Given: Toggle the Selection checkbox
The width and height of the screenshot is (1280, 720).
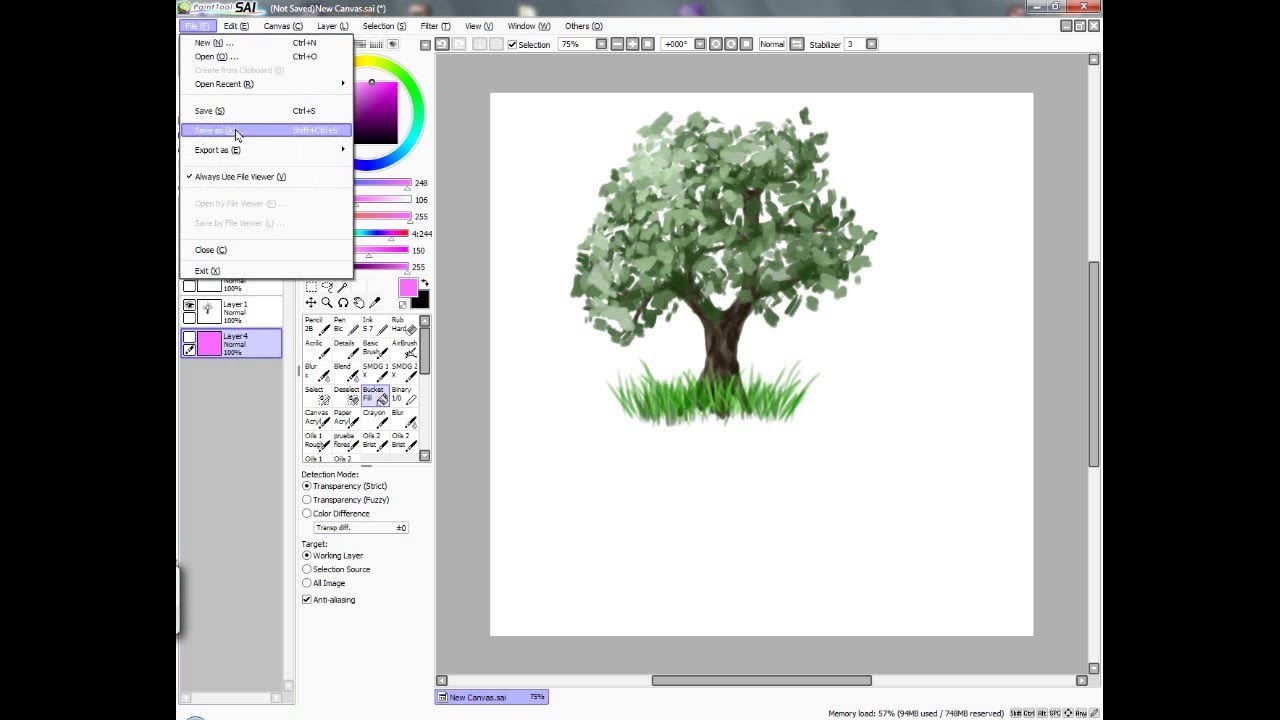Looking at the screenshot, I should pyautogui.click(x=512, y=44).
